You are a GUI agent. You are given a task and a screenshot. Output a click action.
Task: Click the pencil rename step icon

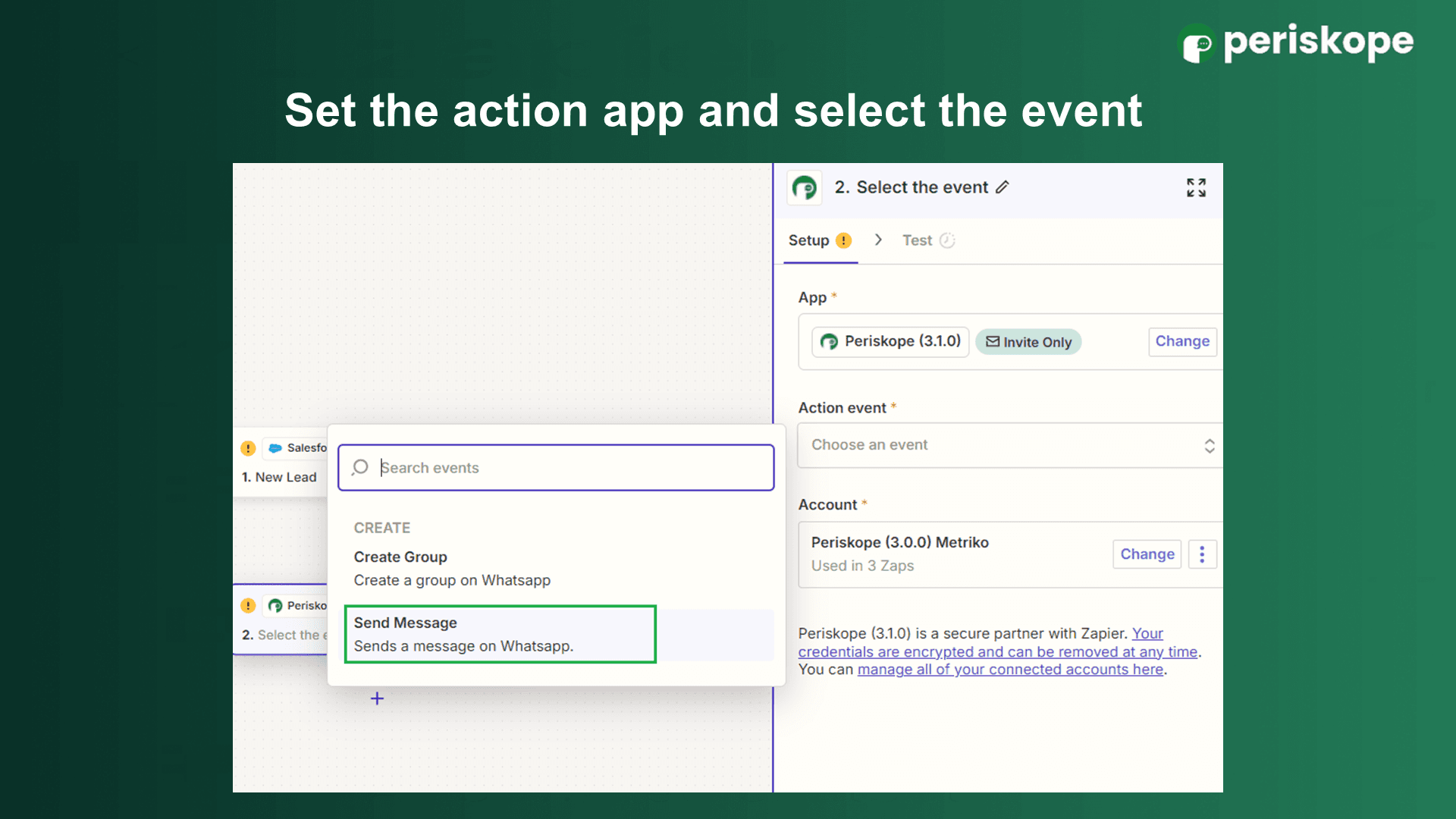tap(1003, 187)
